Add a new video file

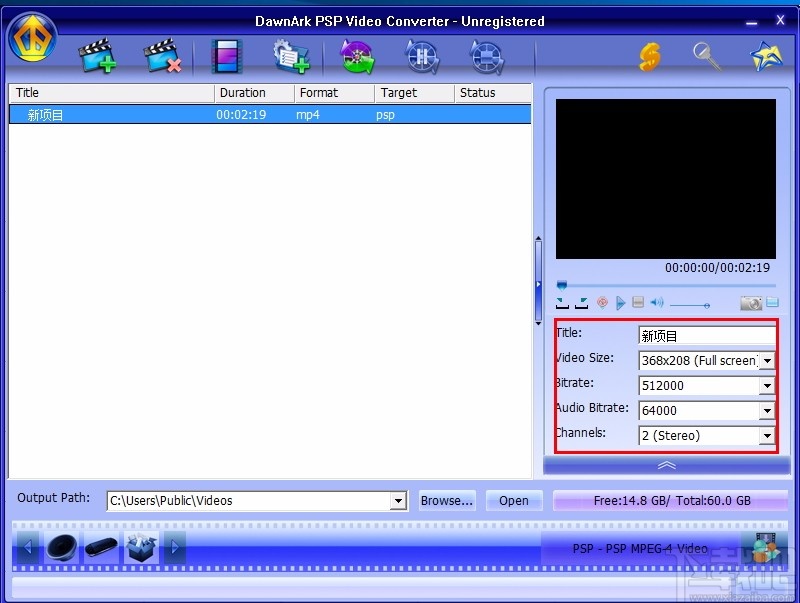tap(95, 57)
